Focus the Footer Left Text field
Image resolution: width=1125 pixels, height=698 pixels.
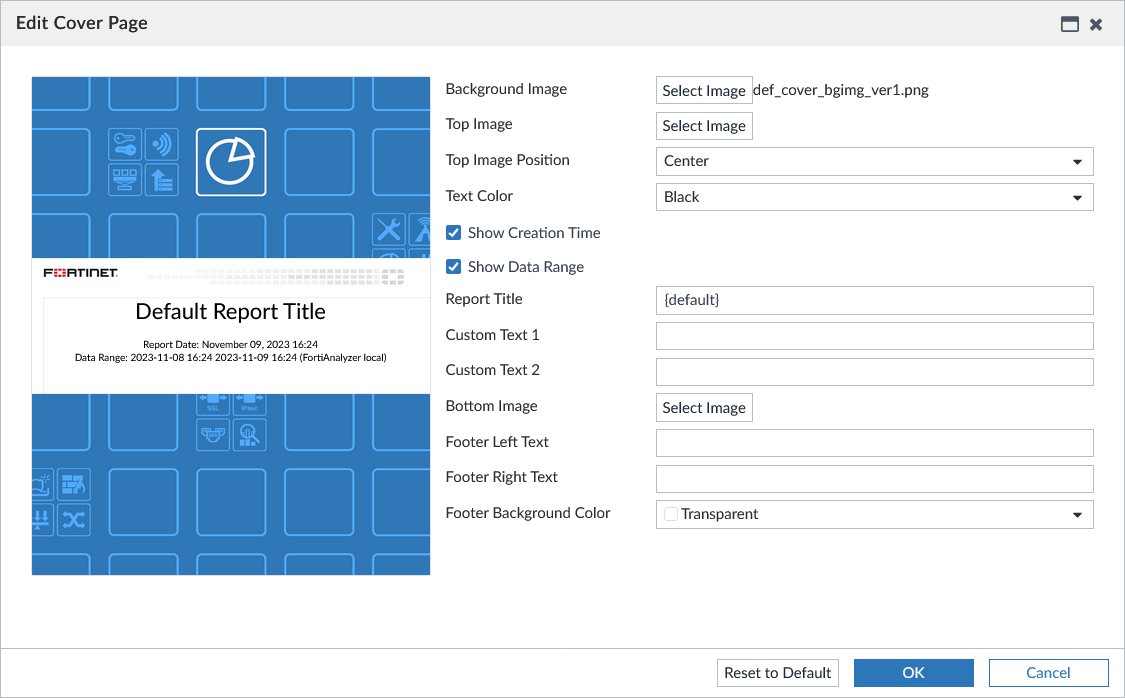pos(874,443)
